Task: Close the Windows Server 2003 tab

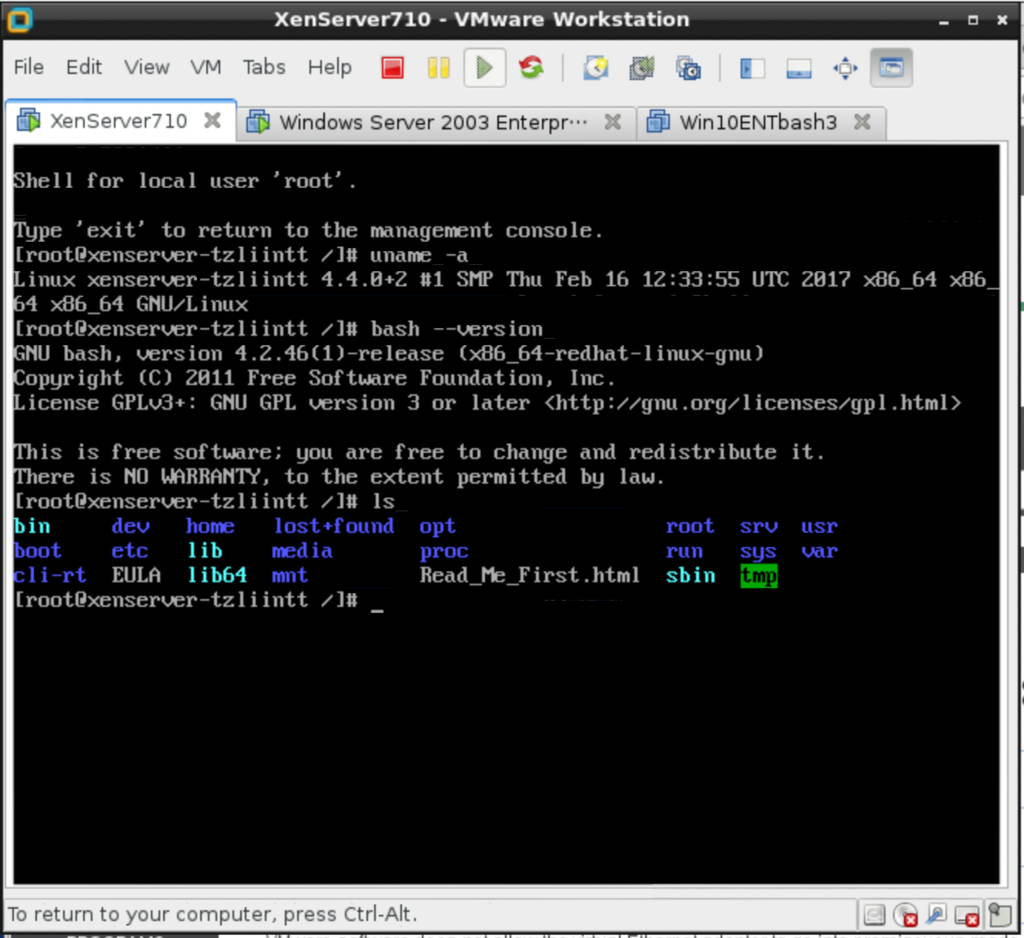Action: pos(613,121)
